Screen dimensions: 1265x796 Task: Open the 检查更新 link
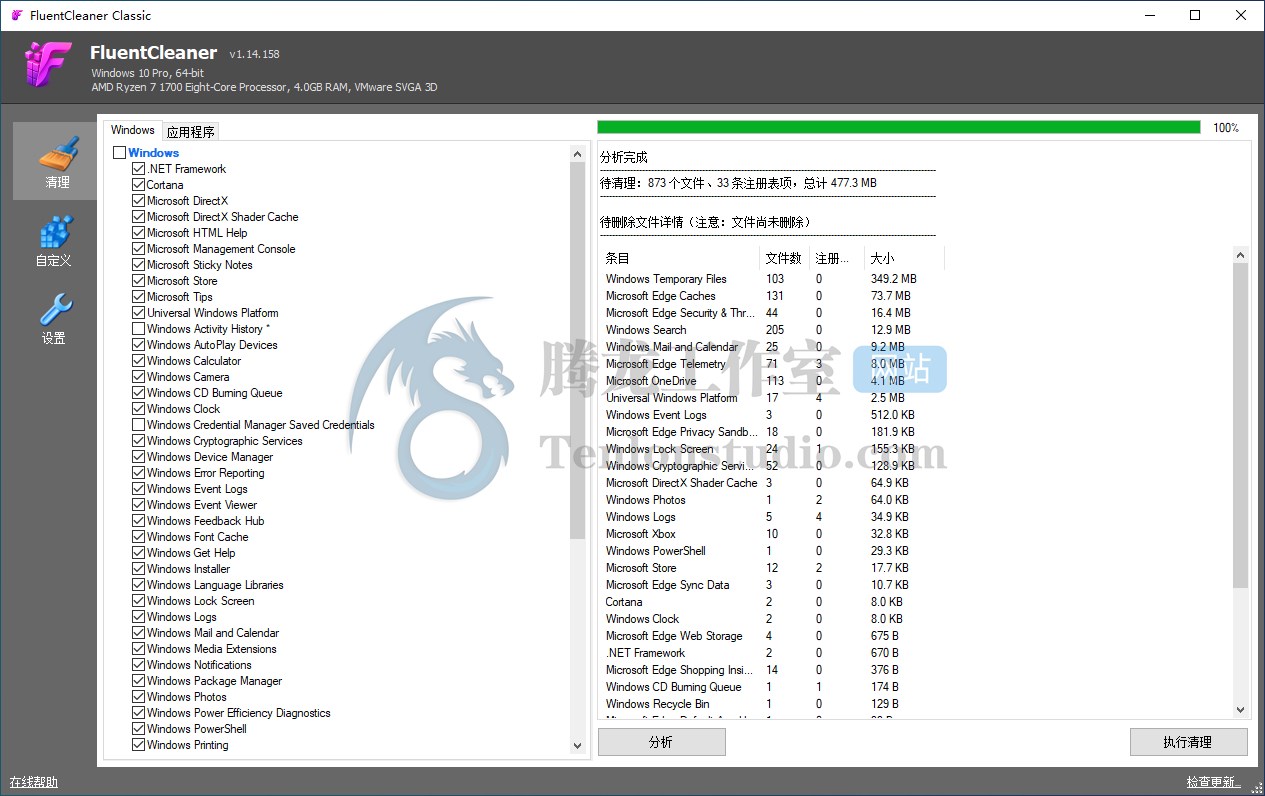(x=1213, y=782)
